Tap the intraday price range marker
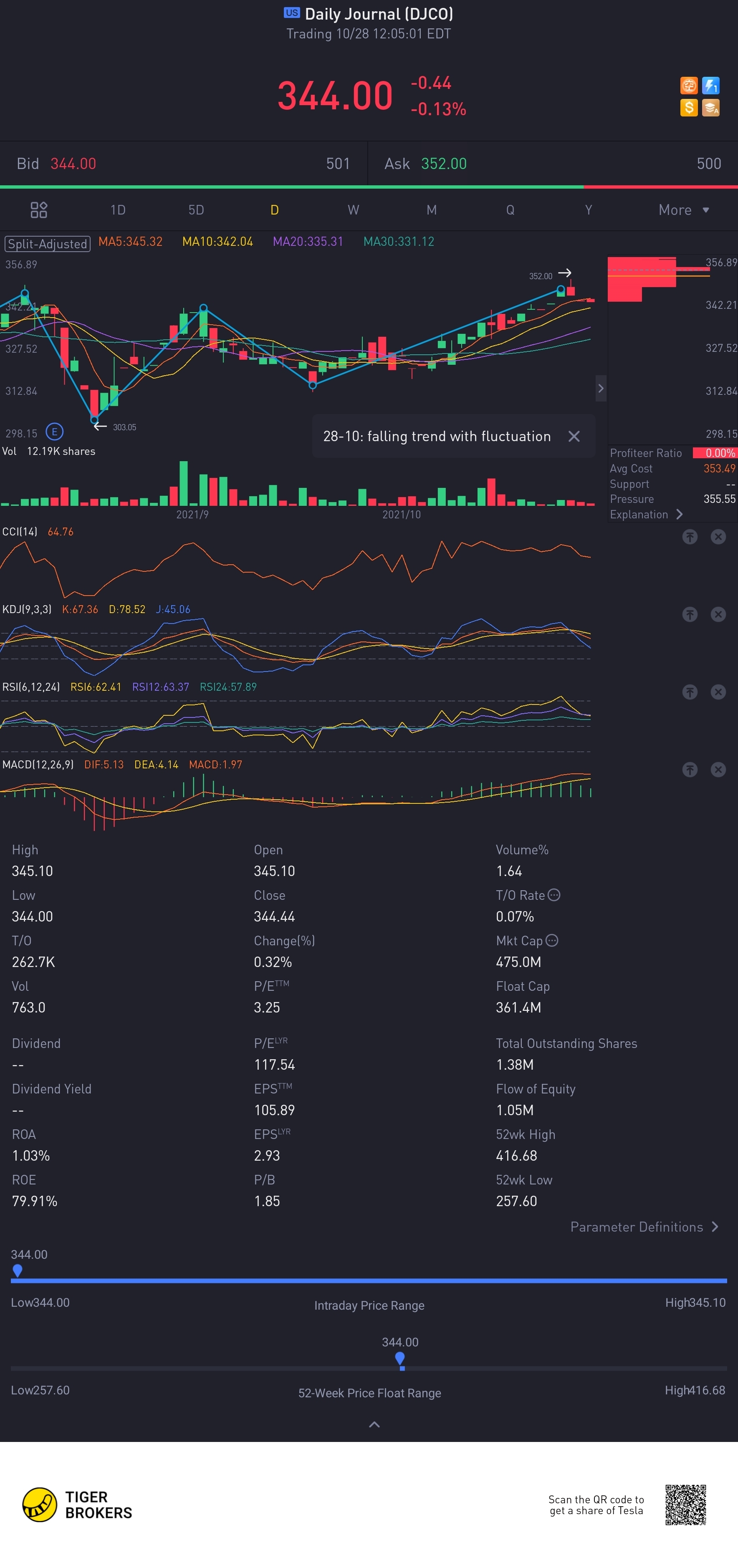Viewport: 738px width, 1568px height. 18,1270
